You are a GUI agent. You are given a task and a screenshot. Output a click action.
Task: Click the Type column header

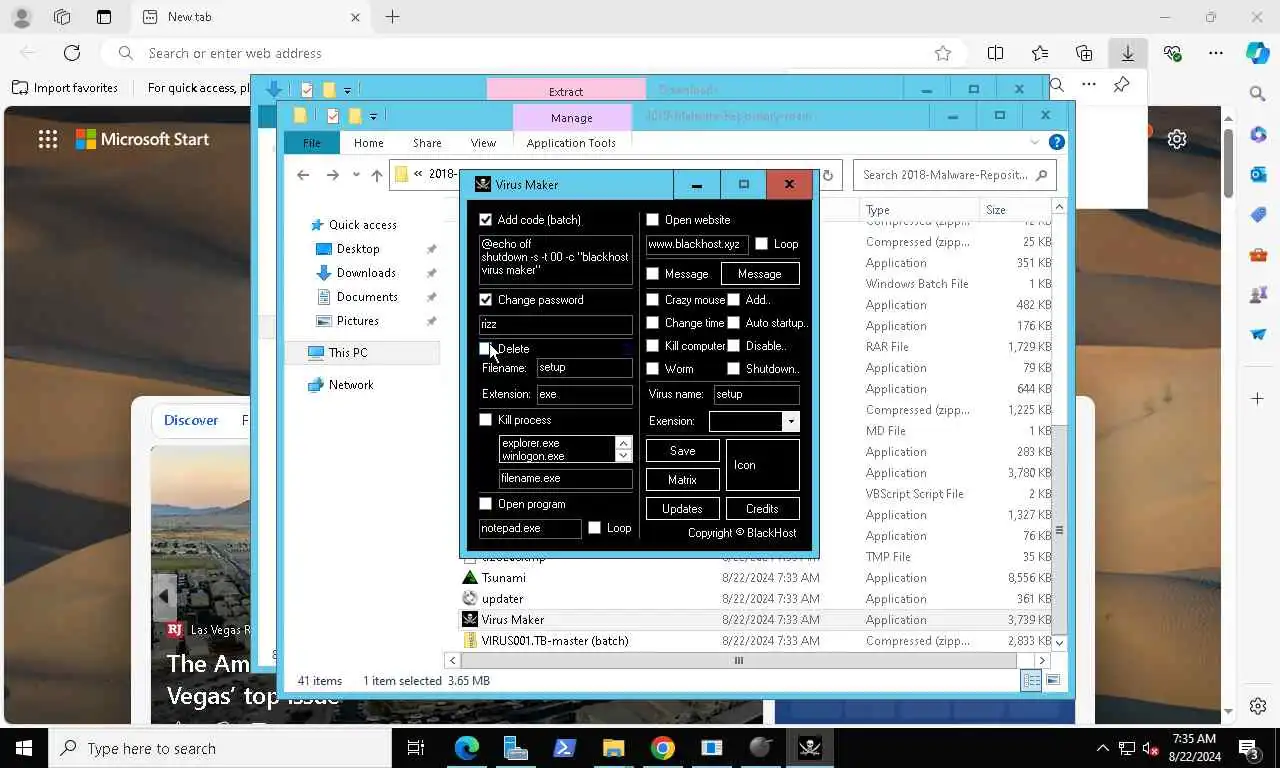tap(919, 210)
